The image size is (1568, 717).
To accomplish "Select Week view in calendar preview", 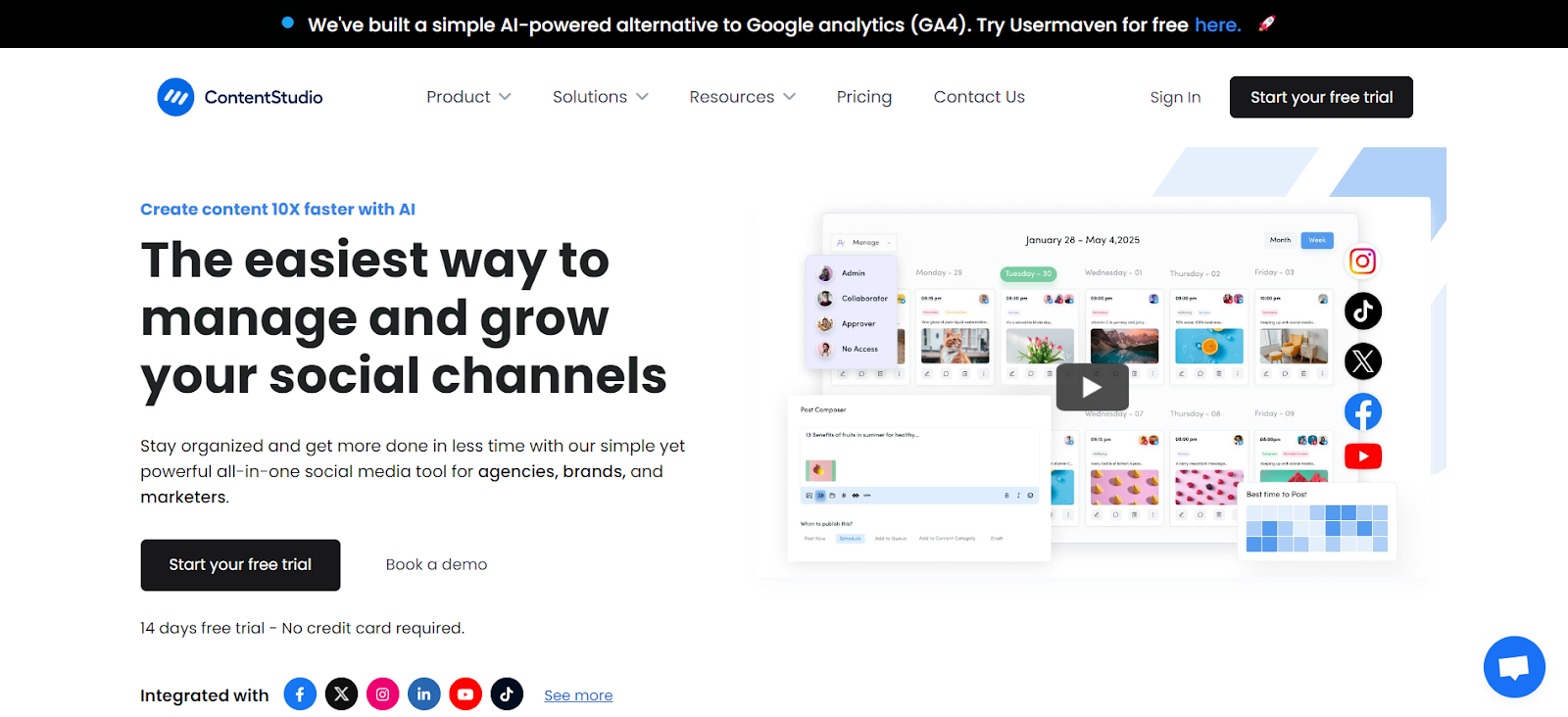I will tap(1317, 240).
